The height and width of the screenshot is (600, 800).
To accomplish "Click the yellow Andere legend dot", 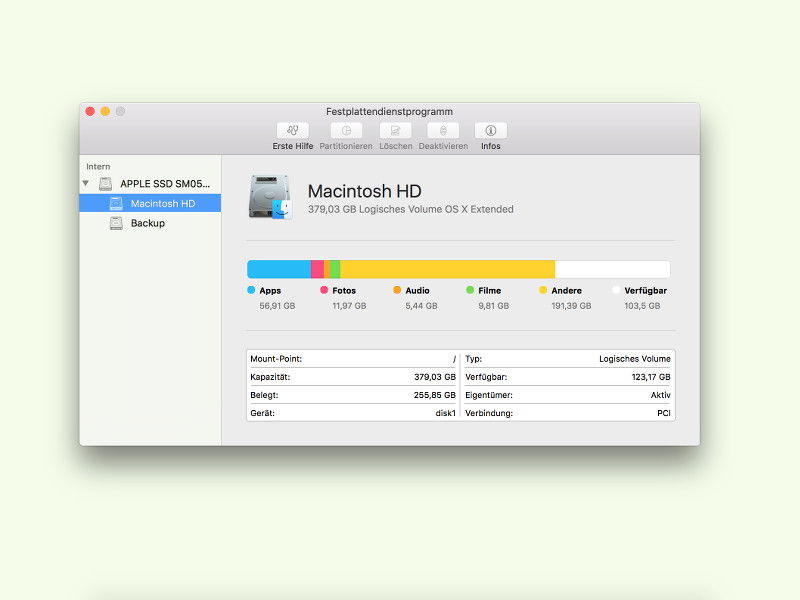I will [x=543, y=290].
